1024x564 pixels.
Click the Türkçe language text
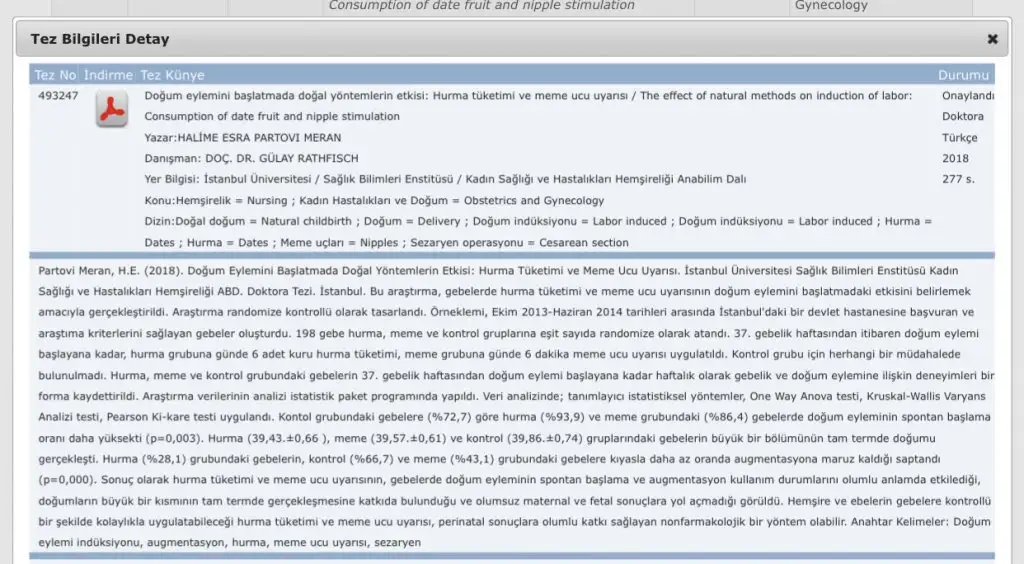[959, 138]
